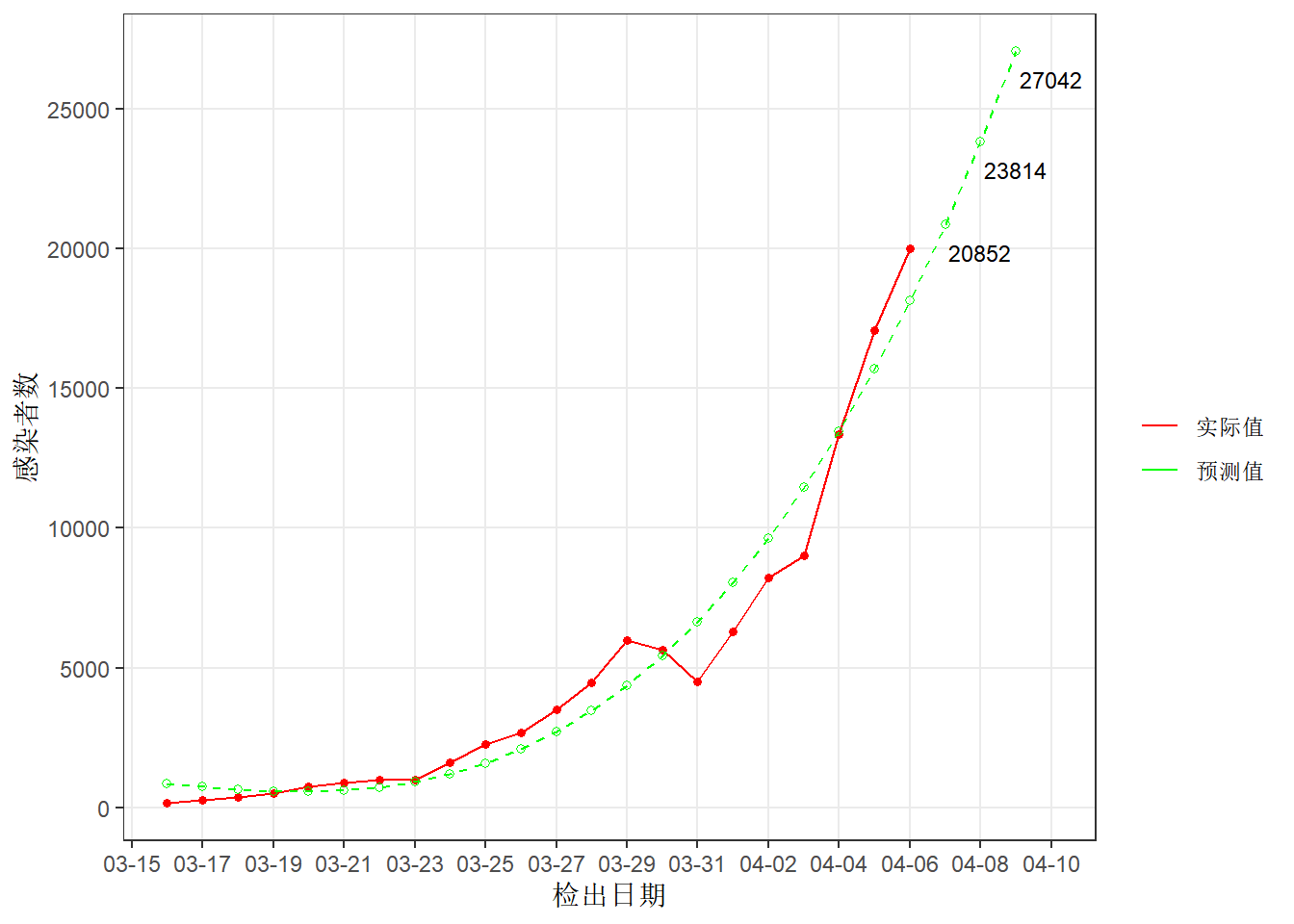Click the green forecast point at 04-08
This screenshot has width=1294, height=924.
coord(980,142)
